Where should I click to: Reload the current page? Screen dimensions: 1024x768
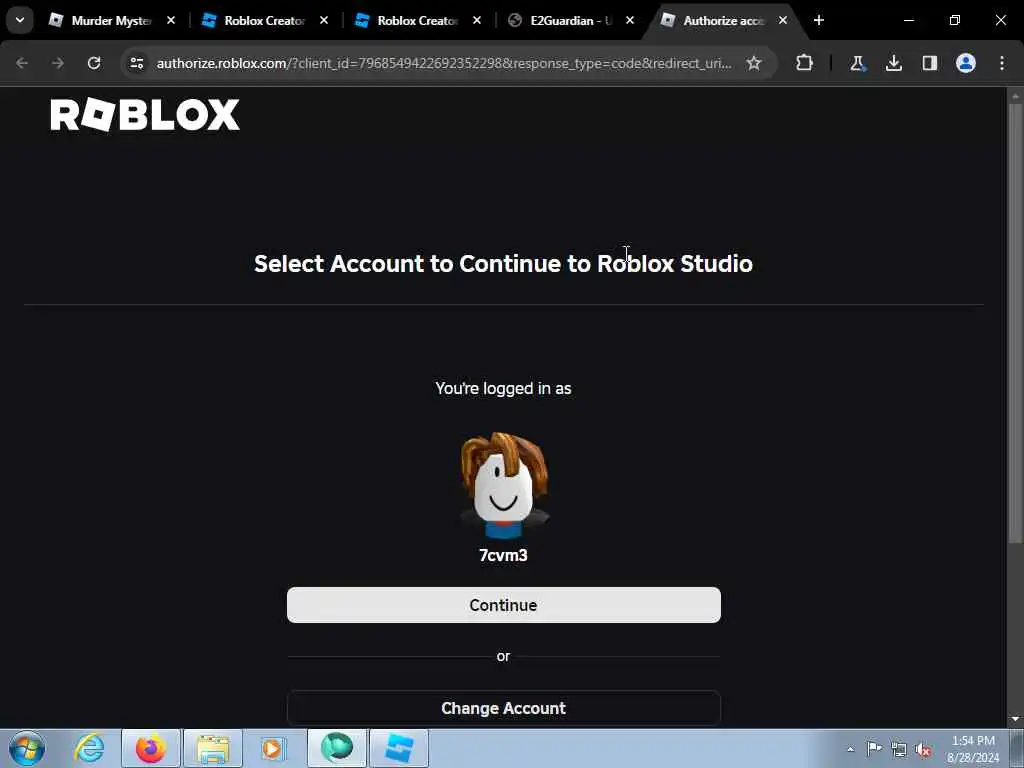tap(94, 63)
